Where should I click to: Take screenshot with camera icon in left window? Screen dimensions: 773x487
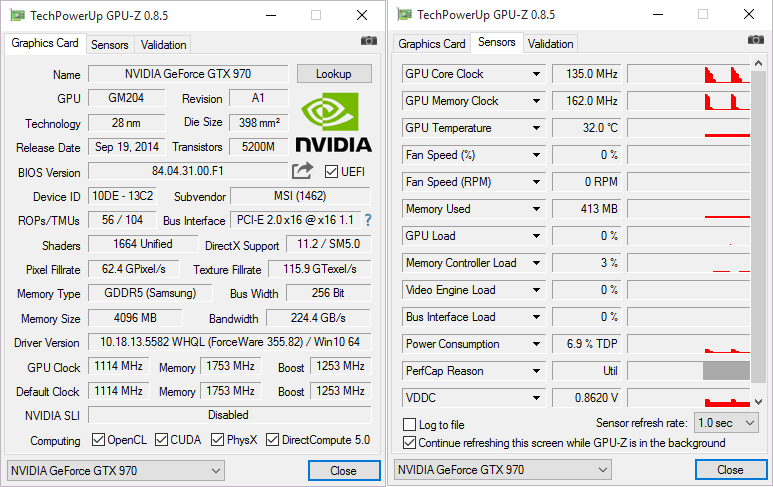[x=369, y=41]
